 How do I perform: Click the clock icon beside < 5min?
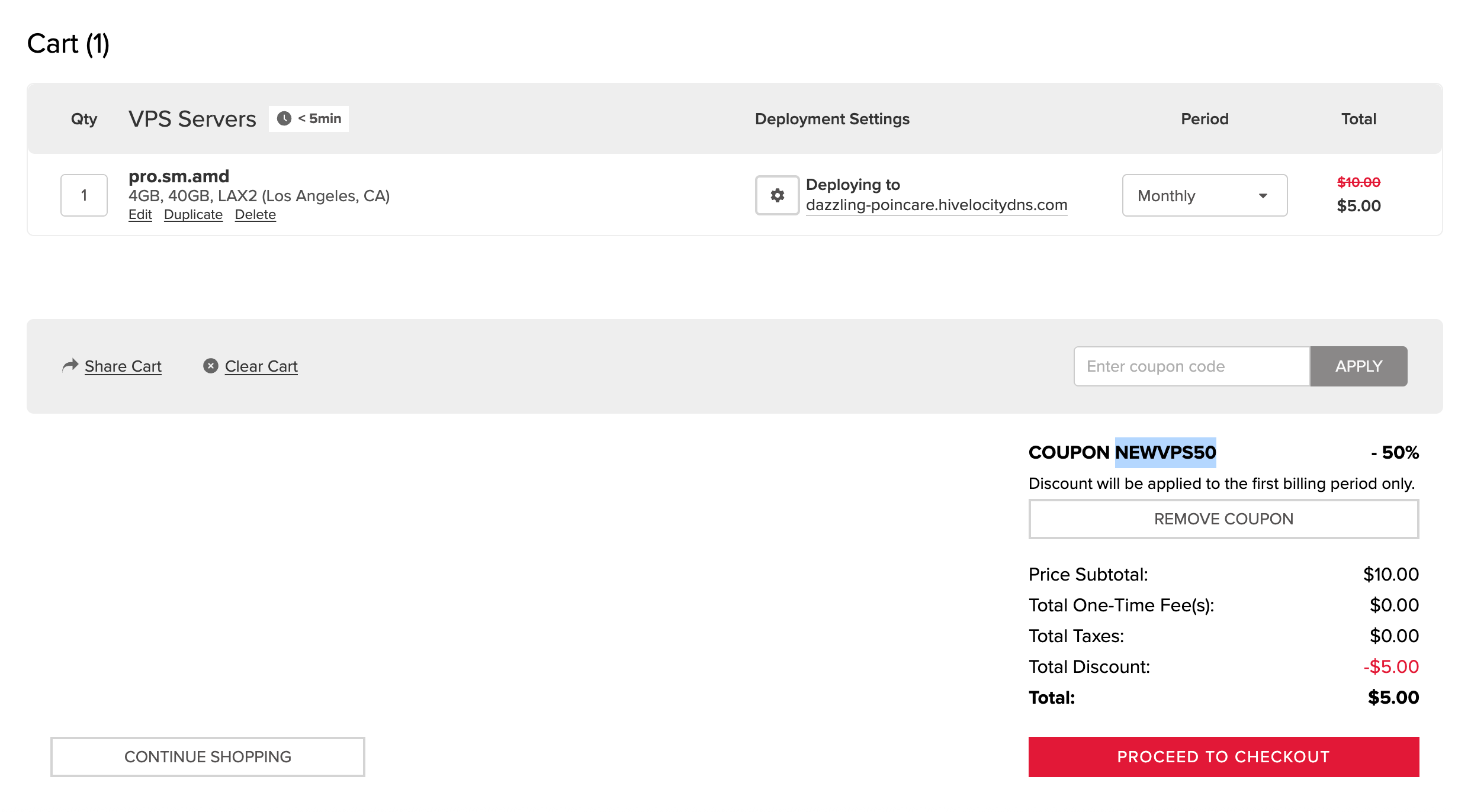[x=284, y=118]
